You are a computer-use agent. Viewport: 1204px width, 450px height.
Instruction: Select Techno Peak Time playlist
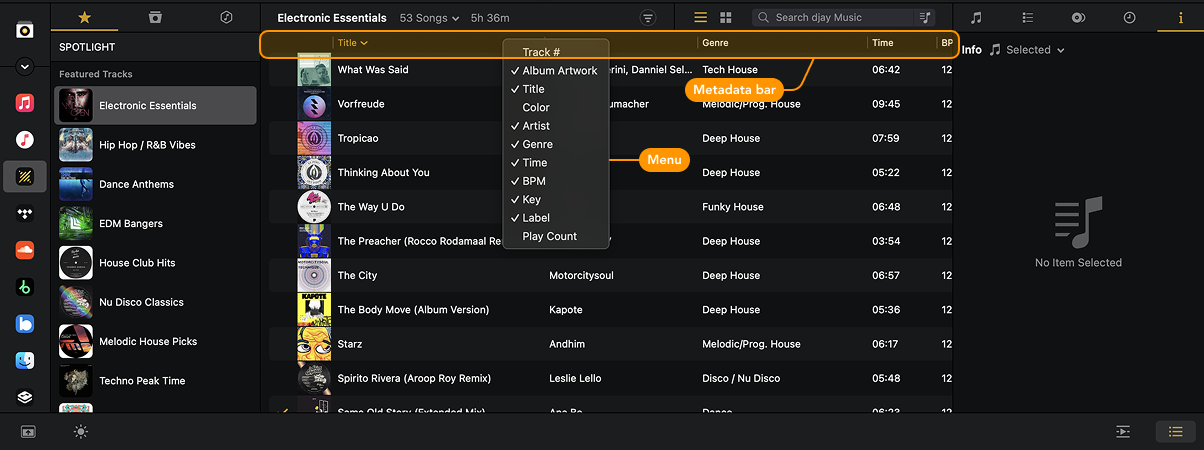coord(155,381)
